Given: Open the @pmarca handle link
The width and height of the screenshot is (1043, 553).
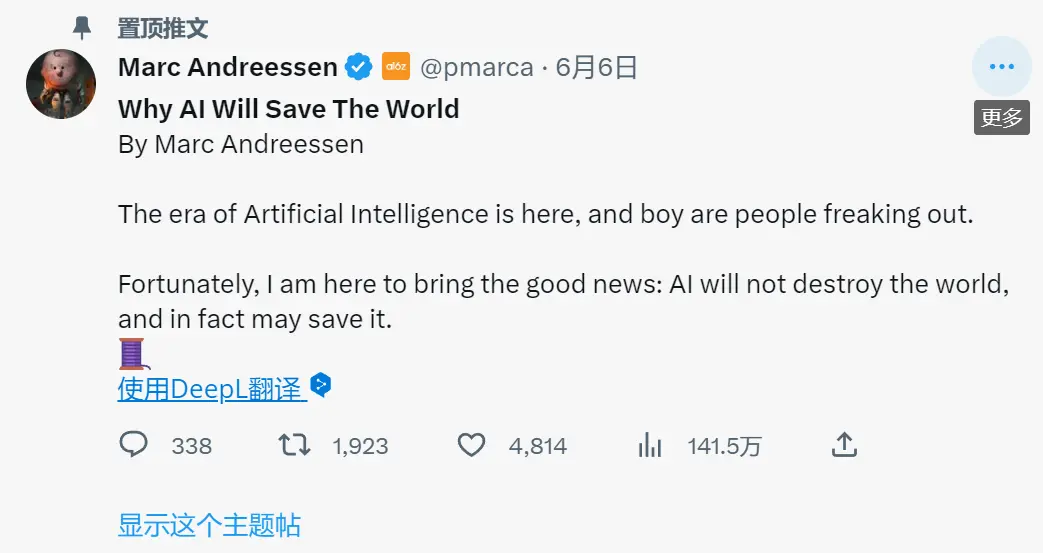Looking at the screenshot, I should pos(476,67).
